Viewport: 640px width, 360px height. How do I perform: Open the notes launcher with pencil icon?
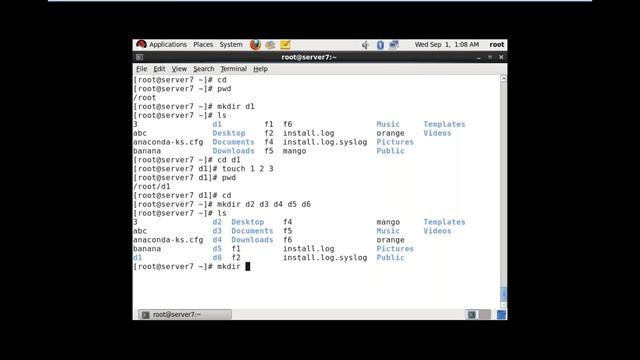tap(285, 44)
